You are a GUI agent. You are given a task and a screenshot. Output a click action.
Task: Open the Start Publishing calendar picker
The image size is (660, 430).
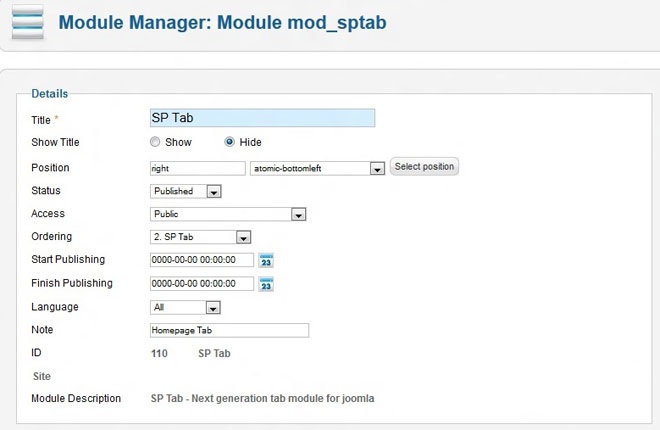click(x=266, y=260)
